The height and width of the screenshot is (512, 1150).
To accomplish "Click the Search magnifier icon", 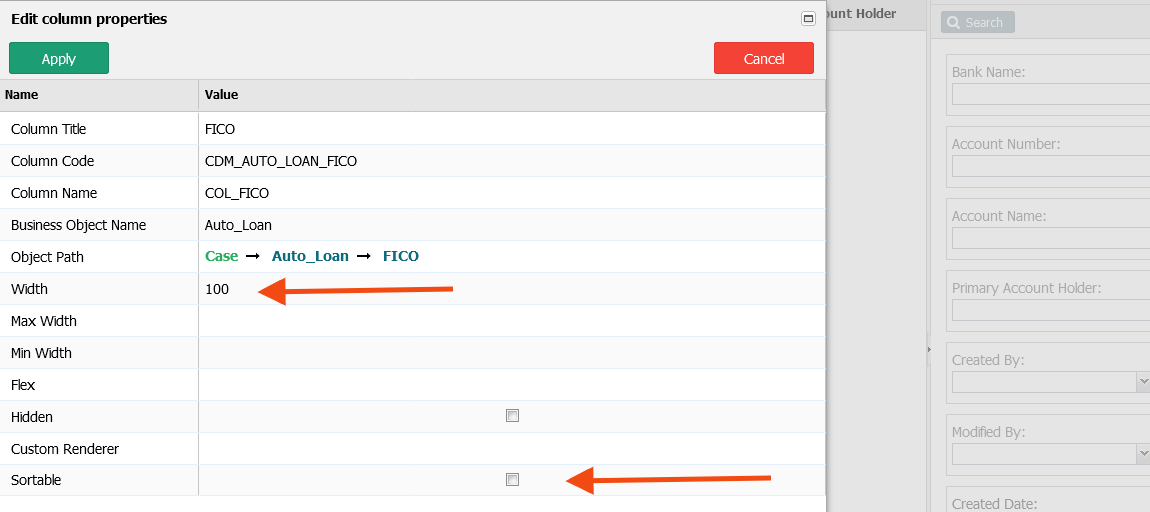I will click(x=953, y=23).
